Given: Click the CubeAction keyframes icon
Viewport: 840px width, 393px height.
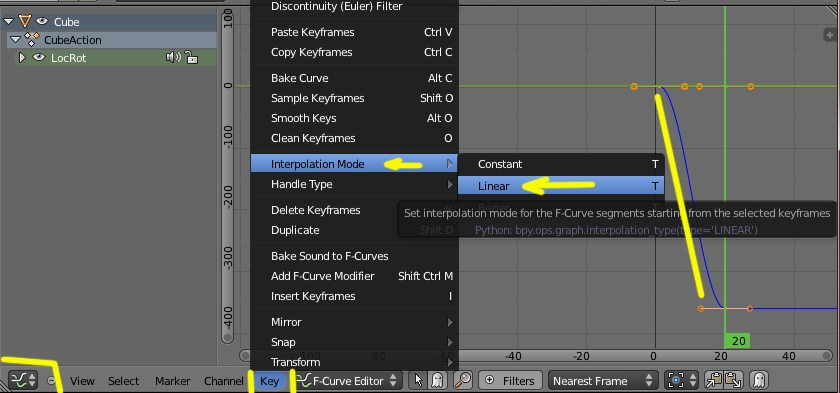Looking at the screenshot, I should (x=33, y=39).
